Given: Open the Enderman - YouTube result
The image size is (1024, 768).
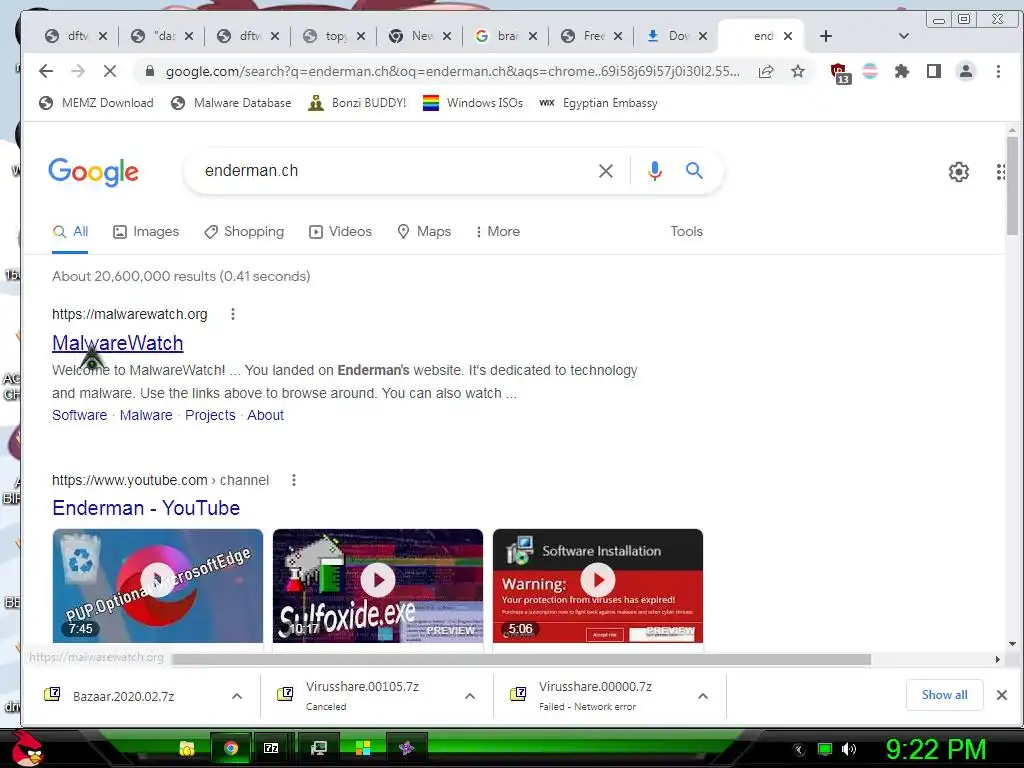Looking at the screenshot, I should pos(146,508).
